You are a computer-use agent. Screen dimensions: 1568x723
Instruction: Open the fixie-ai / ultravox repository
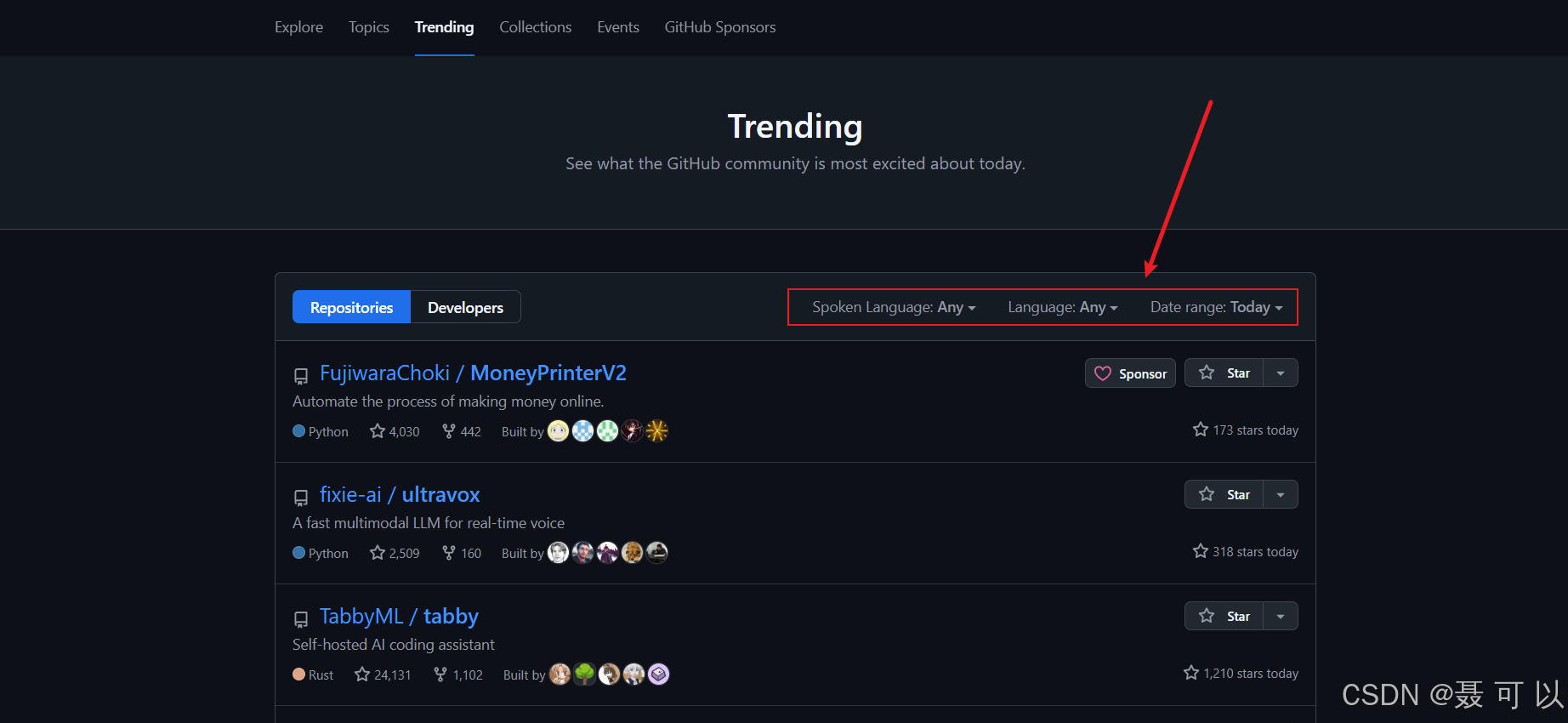[400, 495]
